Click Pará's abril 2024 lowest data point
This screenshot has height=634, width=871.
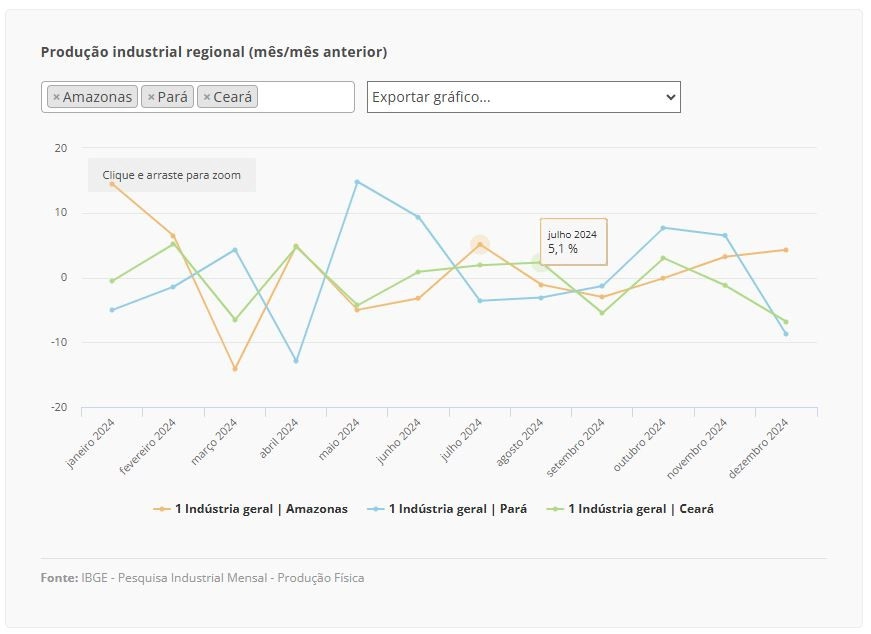296,361
